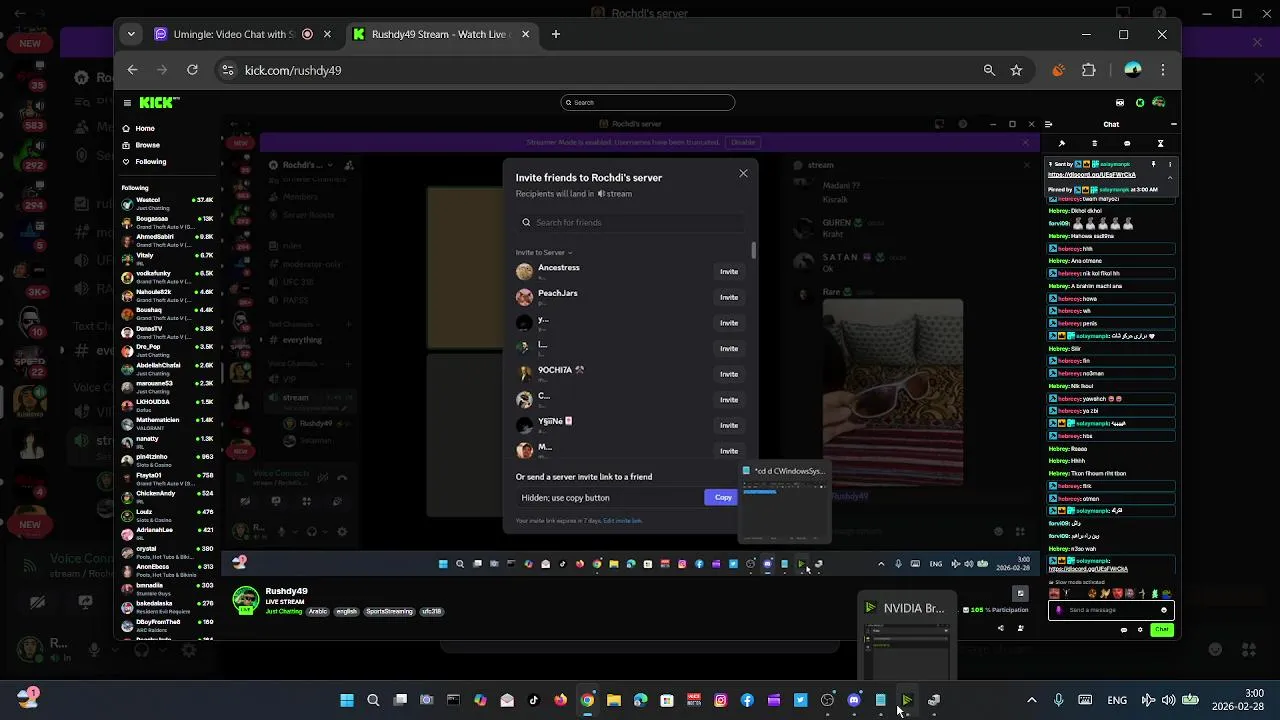Open AdrianahLee channel in sidebar

coord(167,533)
